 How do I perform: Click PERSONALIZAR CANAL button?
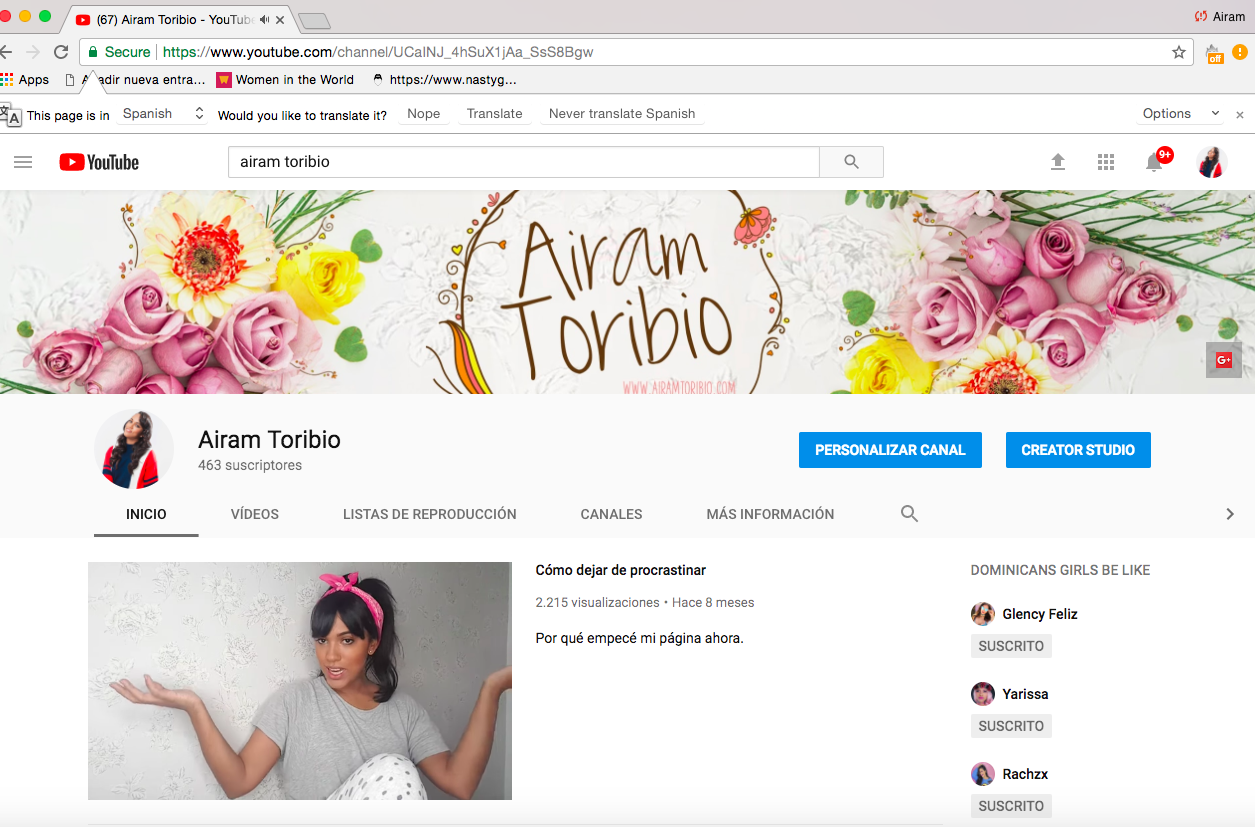pos(890,450)
